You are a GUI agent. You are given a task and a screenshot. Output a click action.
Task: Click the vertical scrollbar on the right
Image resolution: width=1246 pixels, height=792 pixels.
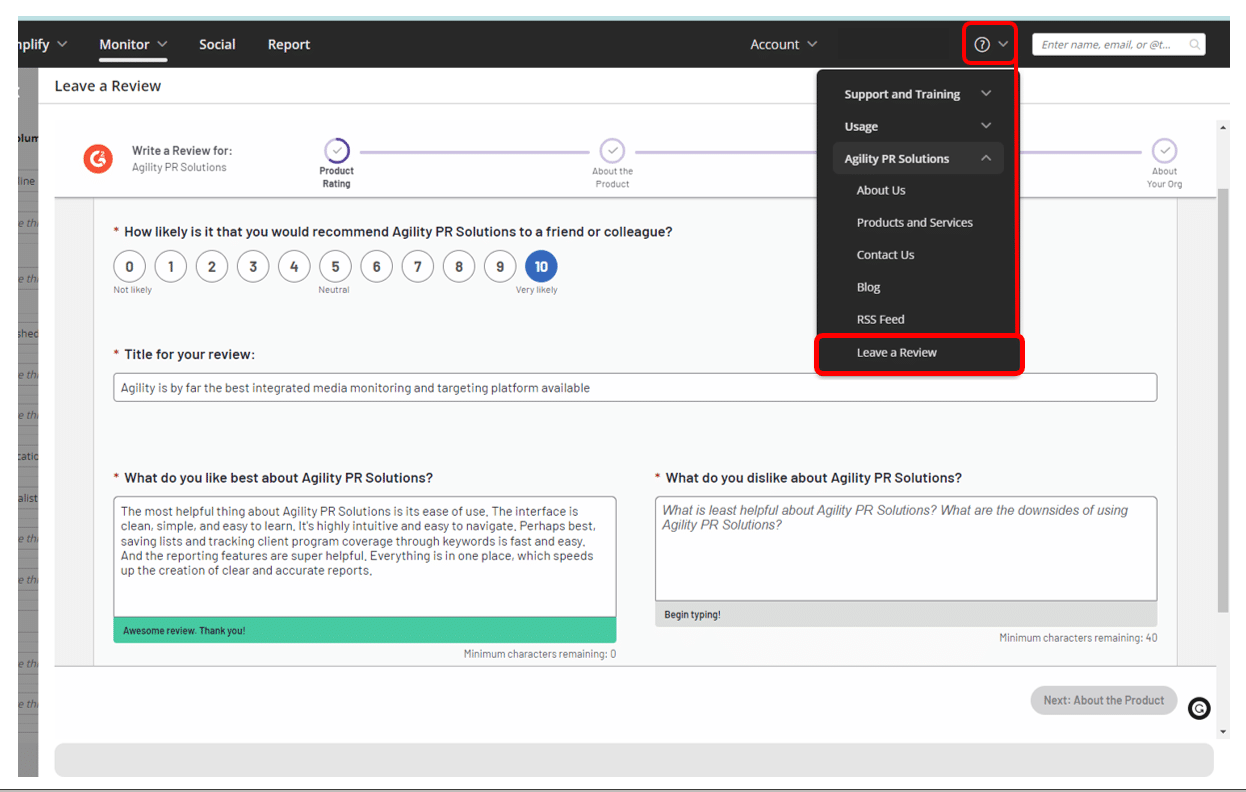pyautogui.click(x=1223, y=400)
